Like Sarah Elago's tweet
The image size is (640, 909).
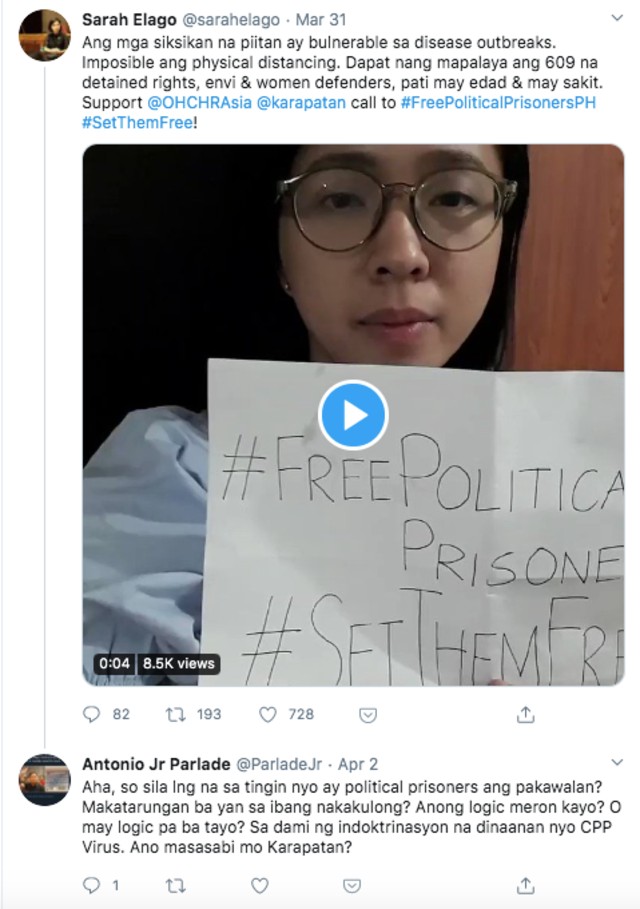point(267,714)
